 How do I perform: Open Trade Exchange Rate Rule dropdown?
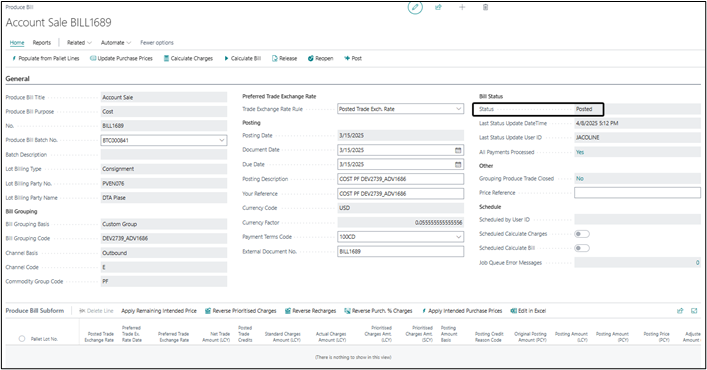point(458,109)
